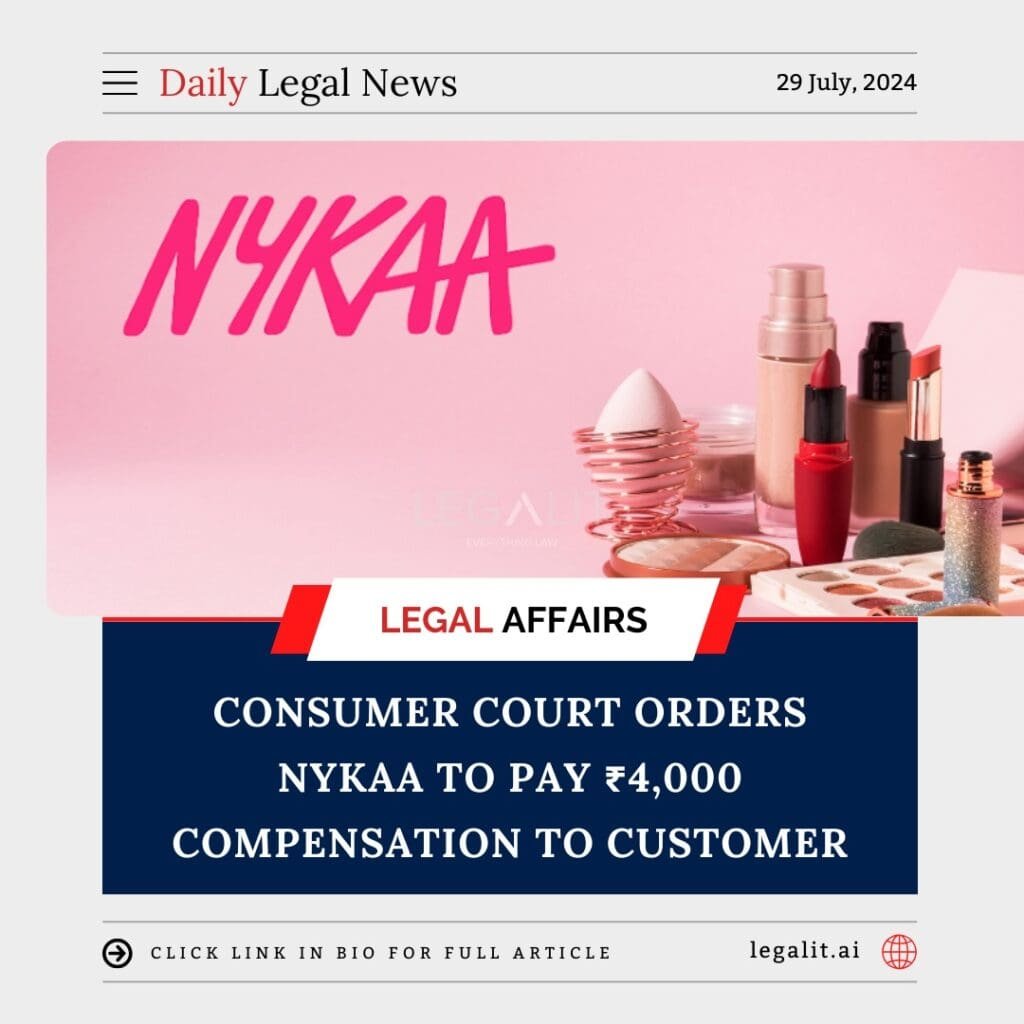
Task: Click the round bronzer compact
Action: click(701, 556)
